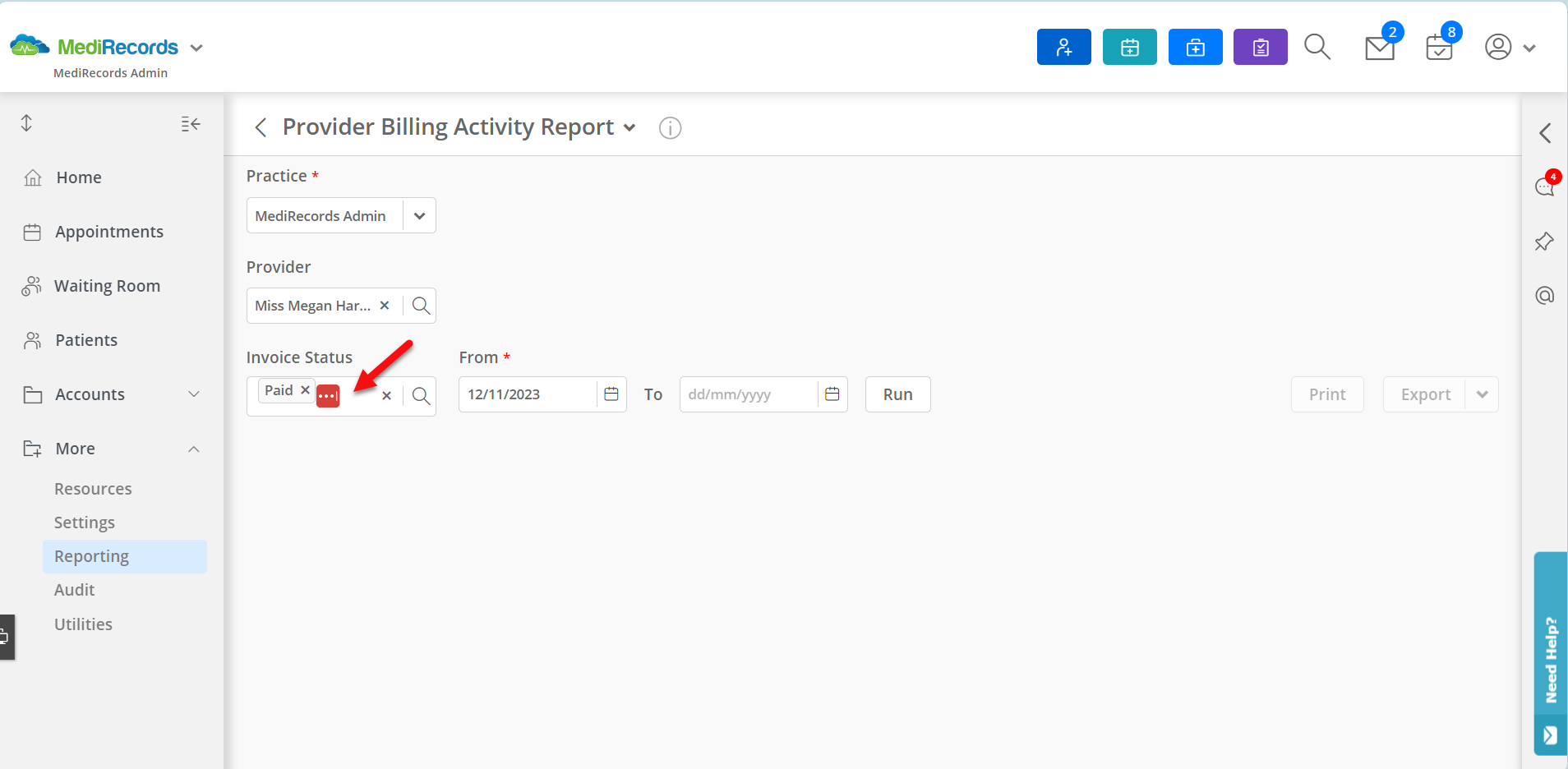The height and width of the screenshot is (769, 1568).
Task: Select Reporting in sidebar
Action: (125, 556)
